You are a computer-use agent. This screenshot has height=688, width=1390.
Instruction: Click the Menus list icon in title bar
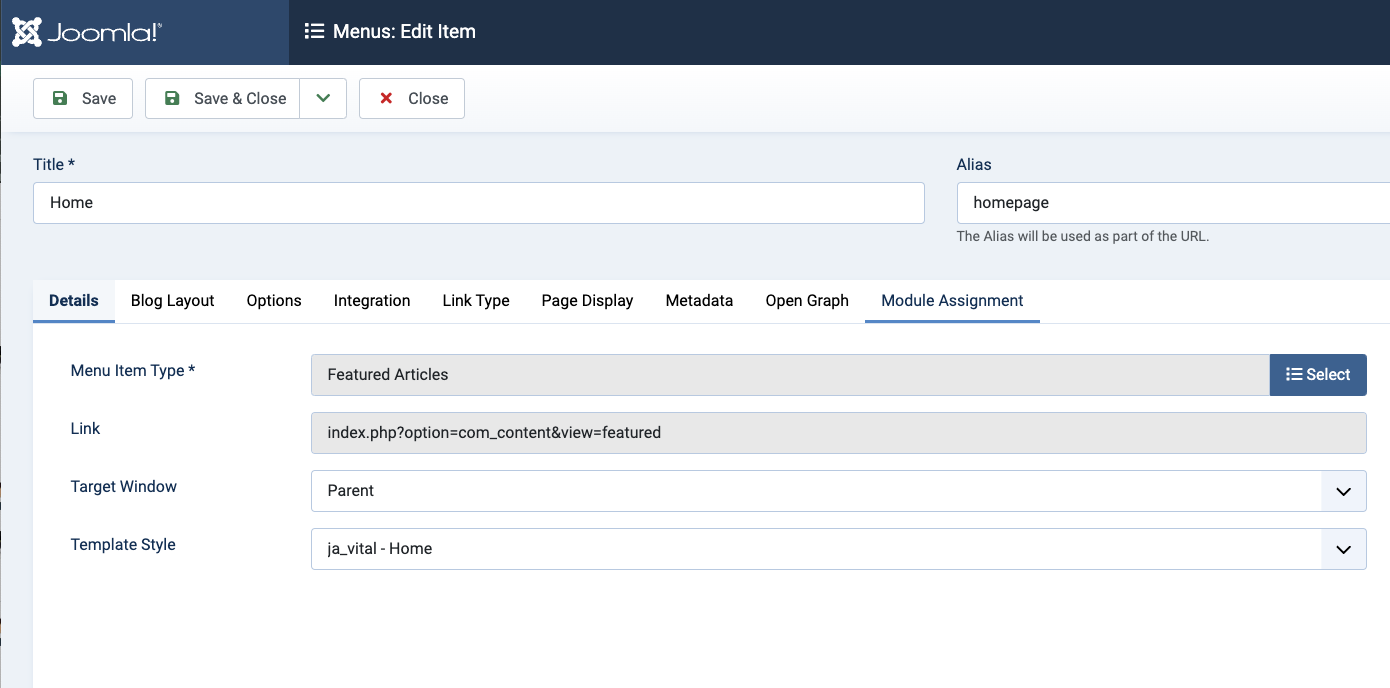[x=314, y=32]
